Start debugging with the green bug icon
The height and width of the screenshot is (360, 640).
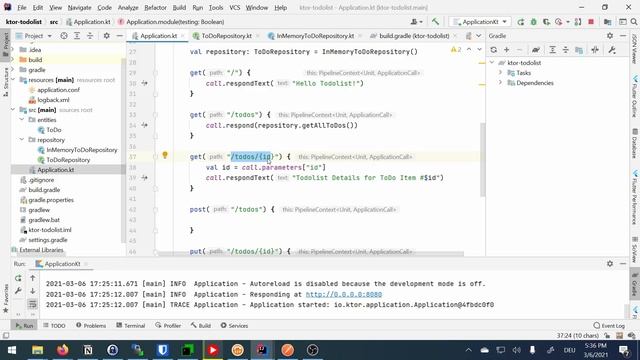tap(533, 22)
